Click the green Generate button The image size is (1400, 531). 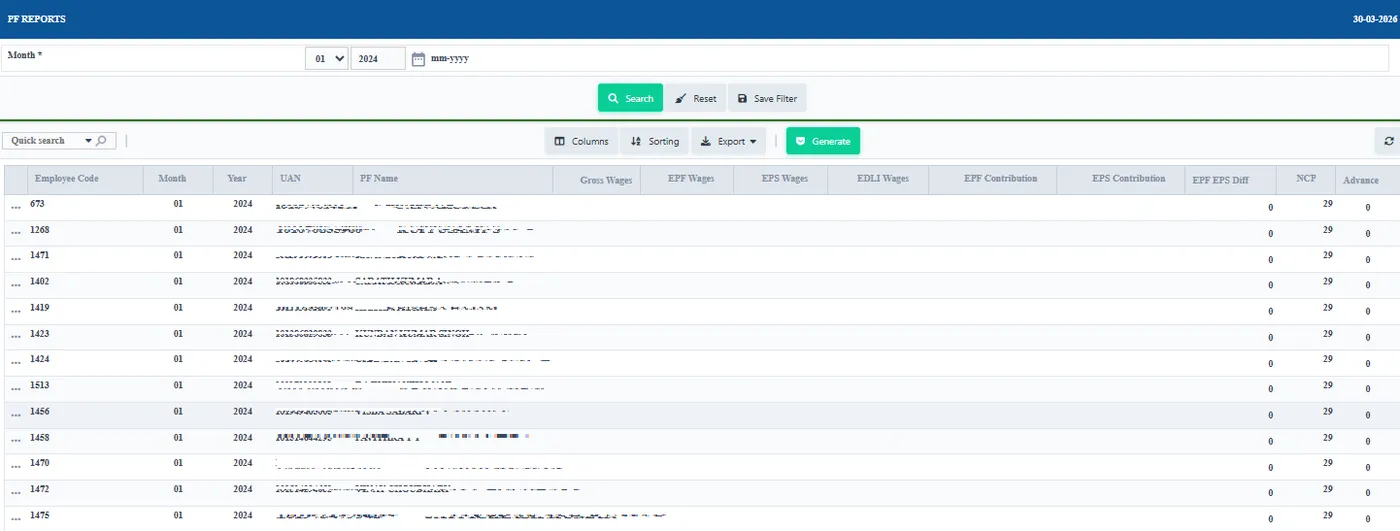coord(823,141)
